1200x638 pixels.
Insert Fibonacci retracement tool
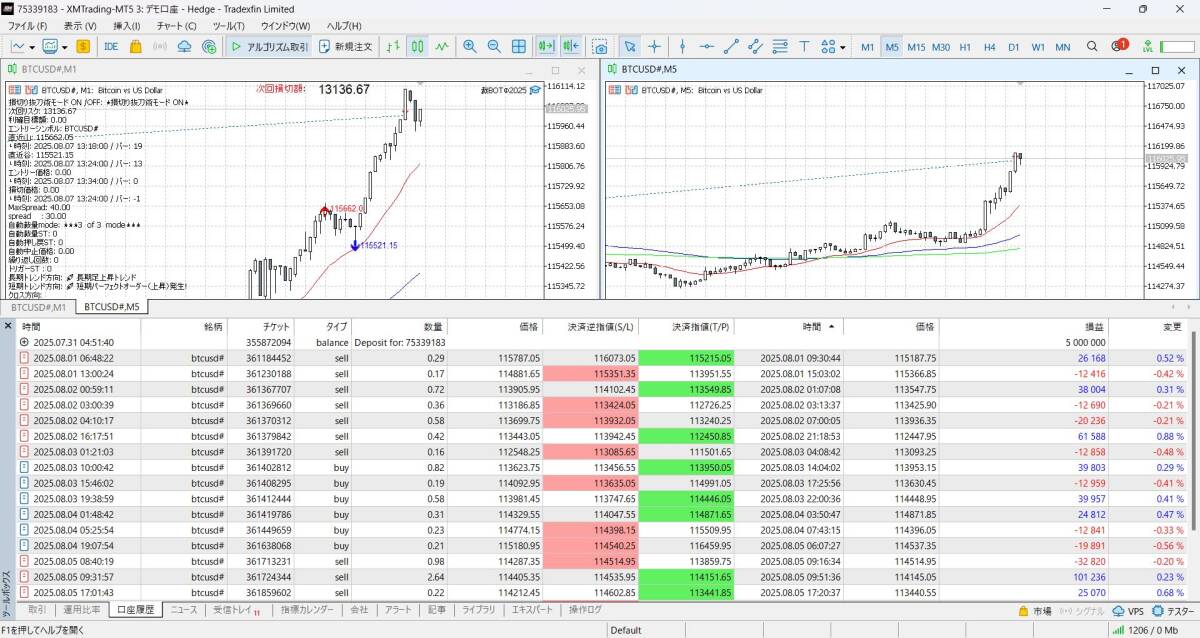(x=780, y=46)
